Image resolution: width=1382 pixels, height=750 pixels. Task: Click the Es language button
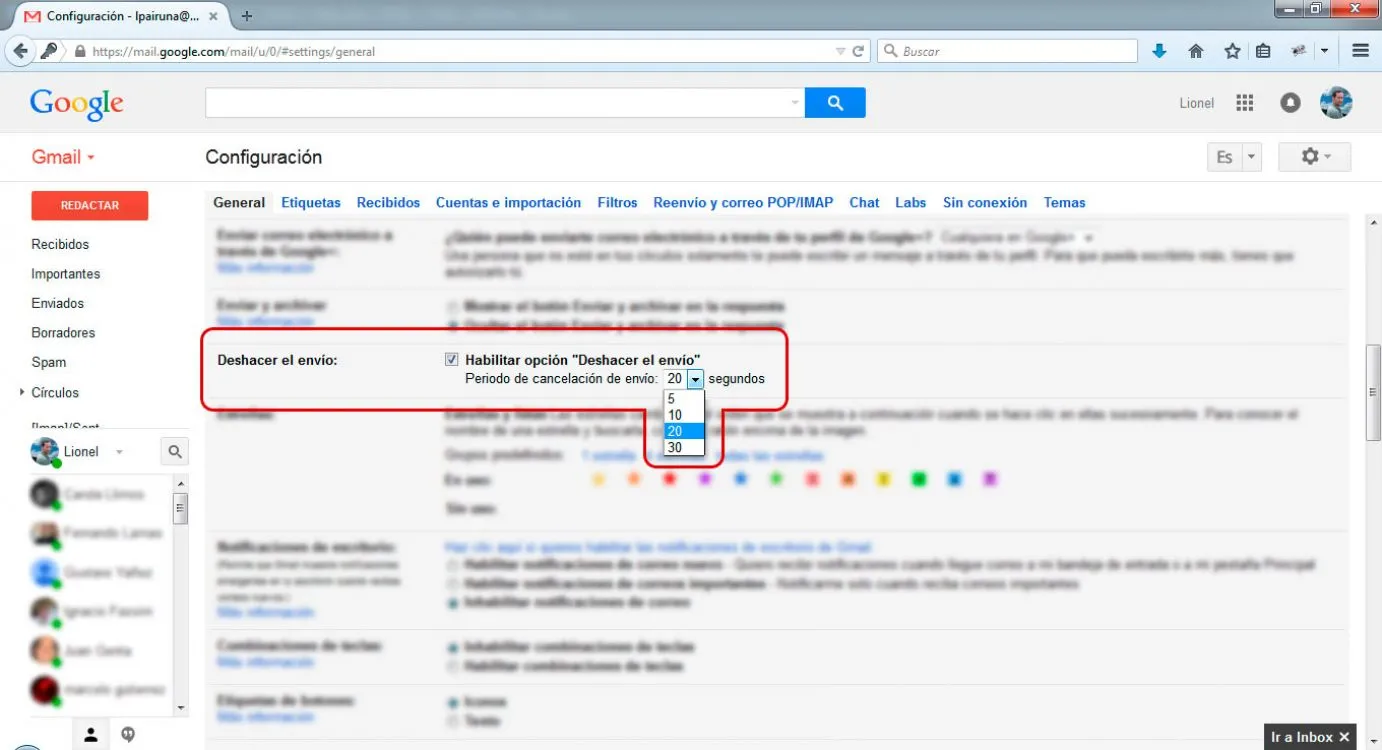click(1225, 158)
